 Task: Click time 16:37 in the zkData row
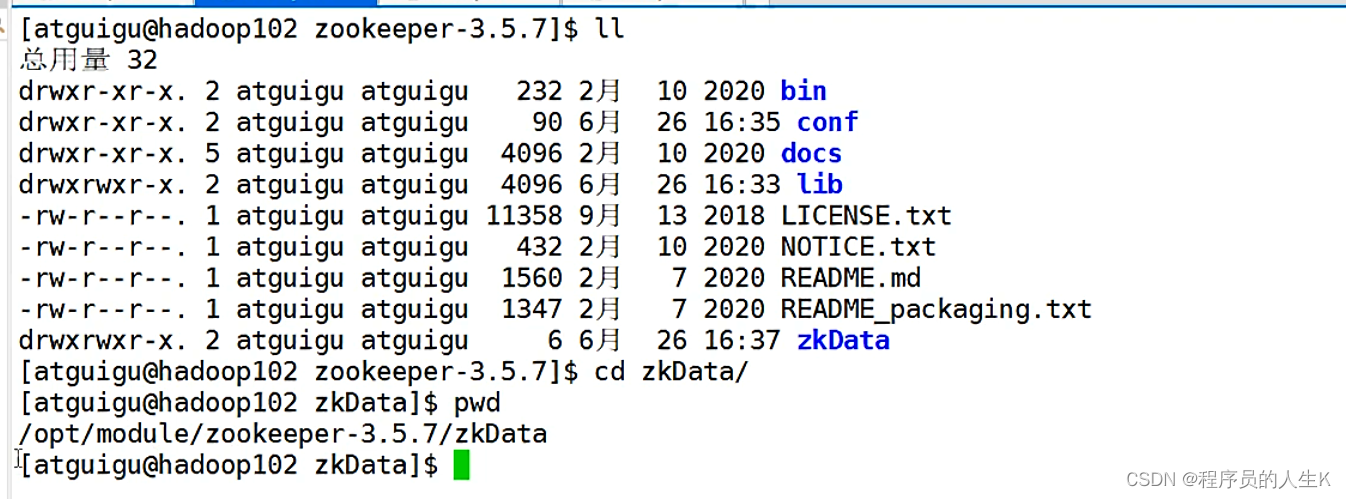[742, 340]
